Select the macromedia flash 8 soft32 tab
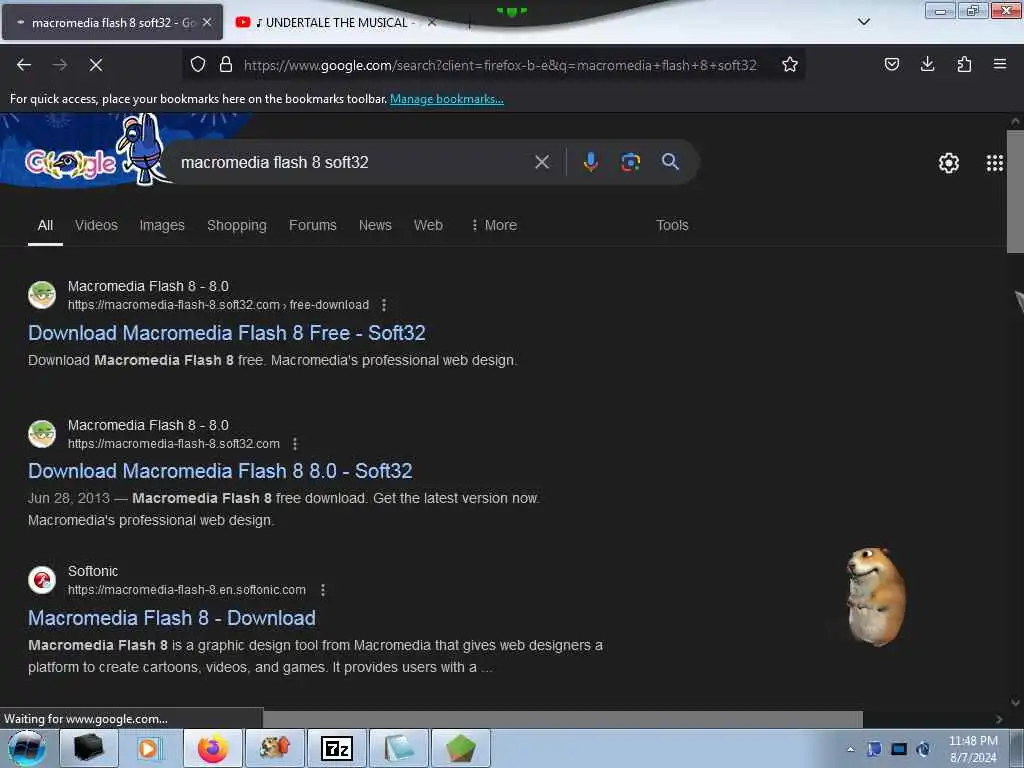 [x=112, y=22]
